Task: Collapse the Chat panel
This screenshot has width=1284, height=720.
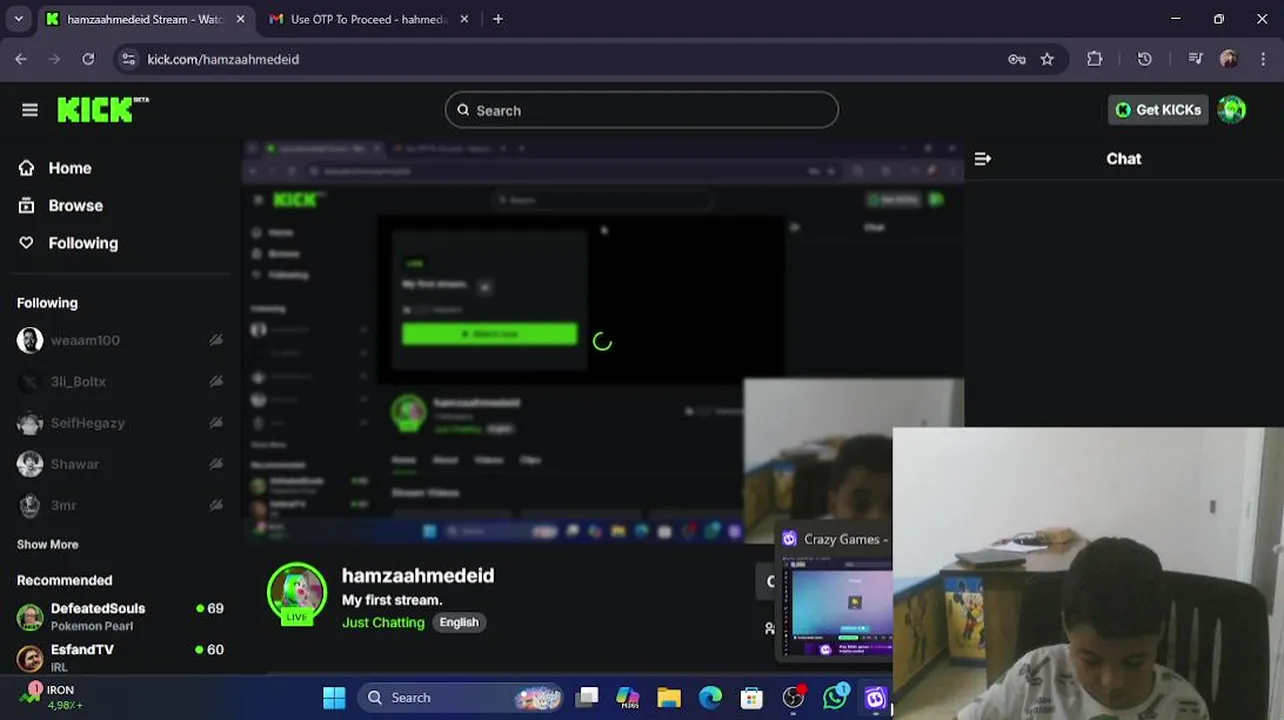Action: (982, 158)
